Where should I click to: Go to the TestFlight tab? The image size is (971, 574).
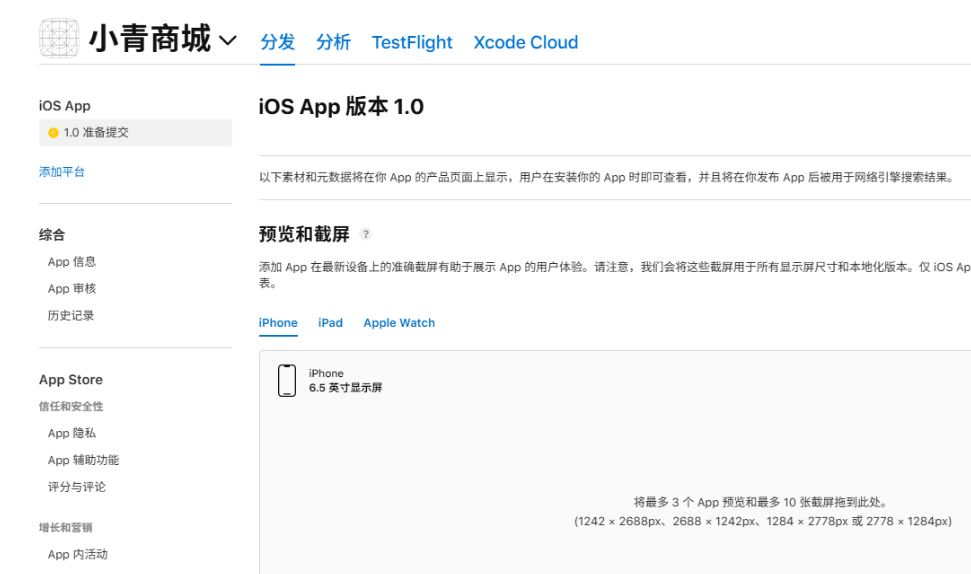tap(412, 42)
